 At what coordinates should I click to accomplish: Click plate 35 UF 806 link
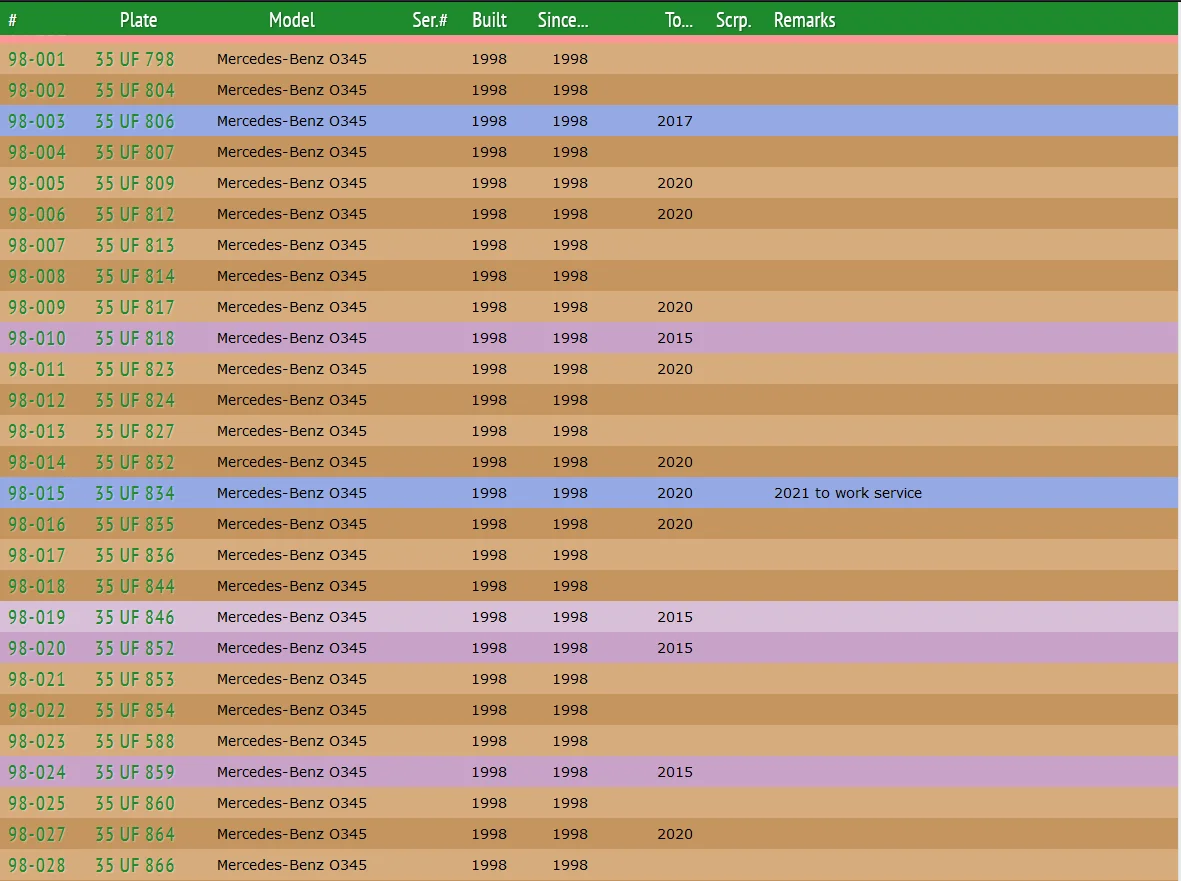[135, 121]
